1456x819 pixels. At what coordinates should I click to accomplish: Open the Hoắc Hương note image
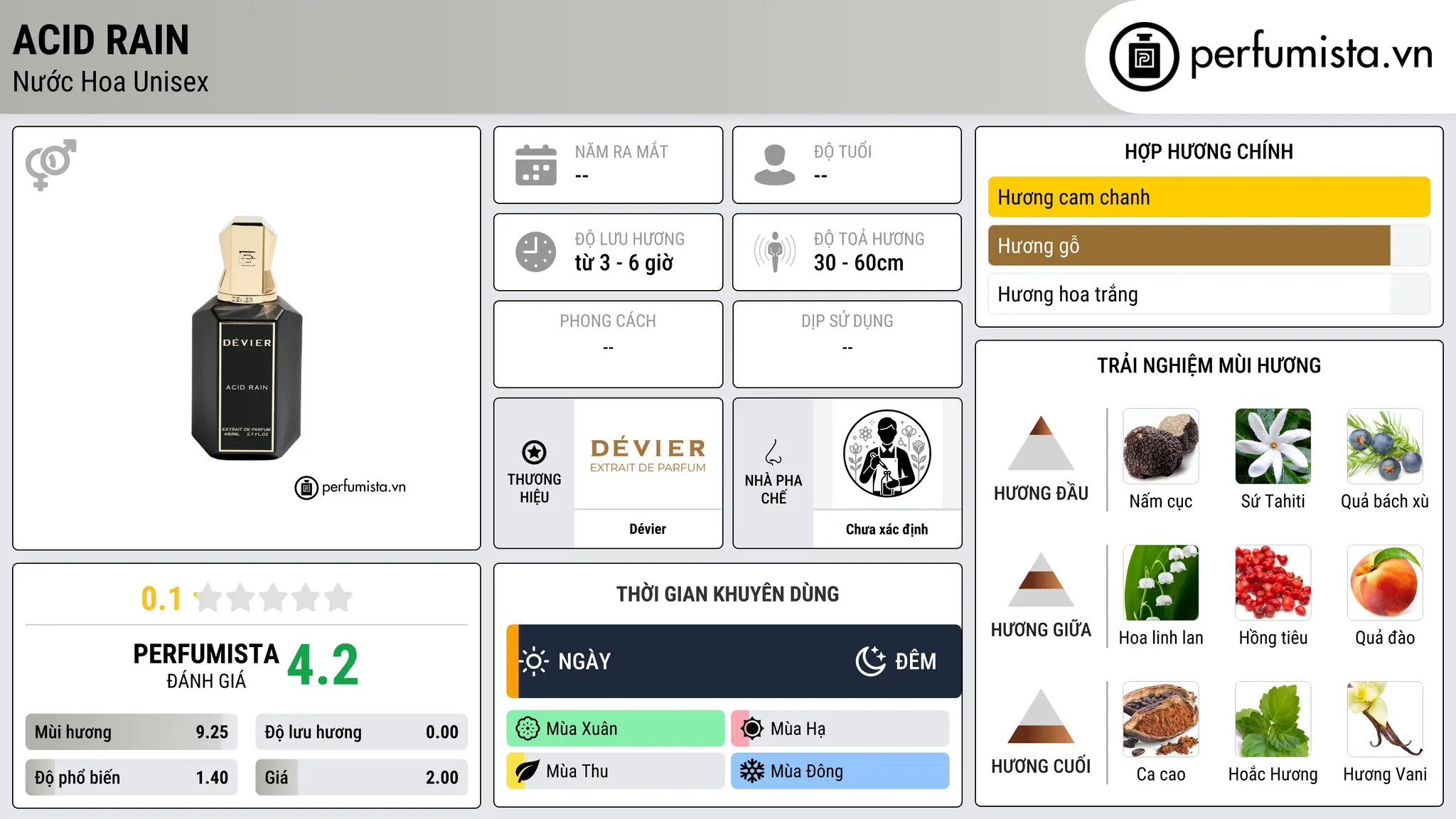1273,719
